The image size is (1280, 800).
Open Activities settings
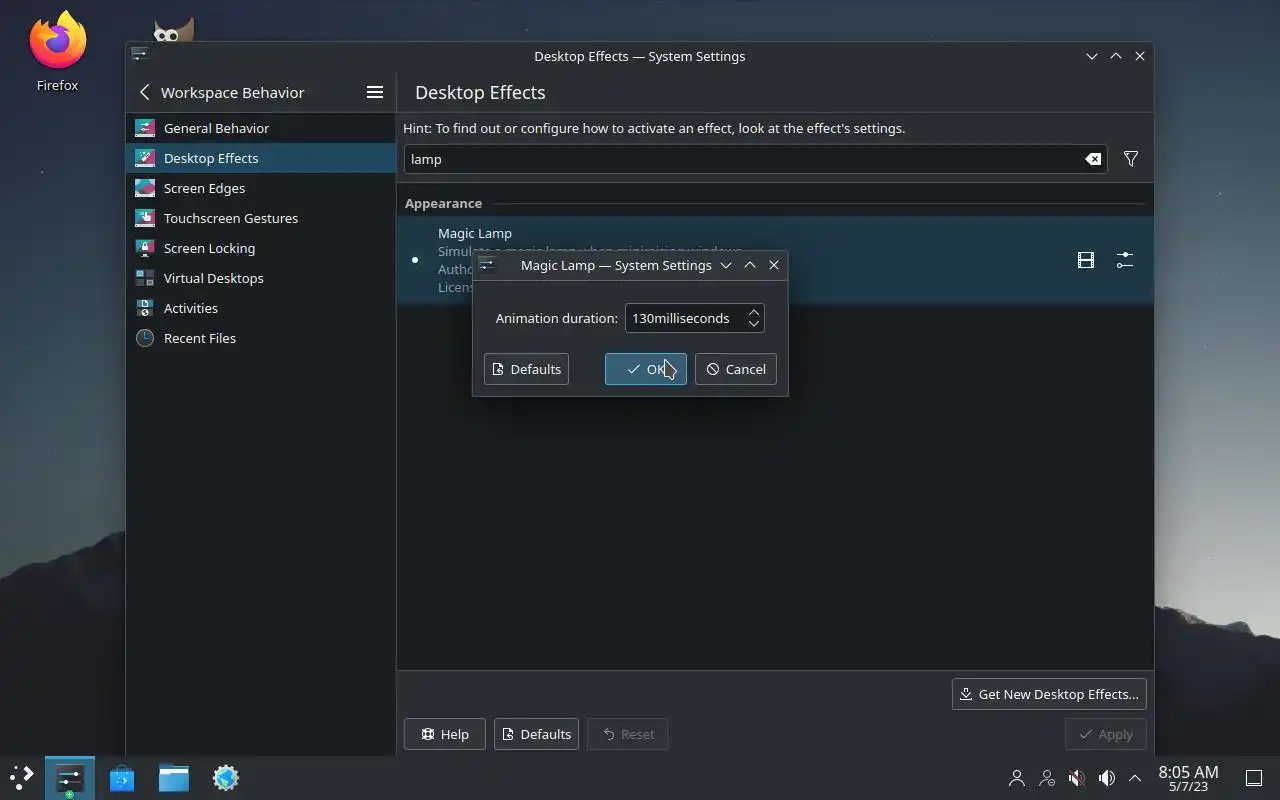point(261,308)
